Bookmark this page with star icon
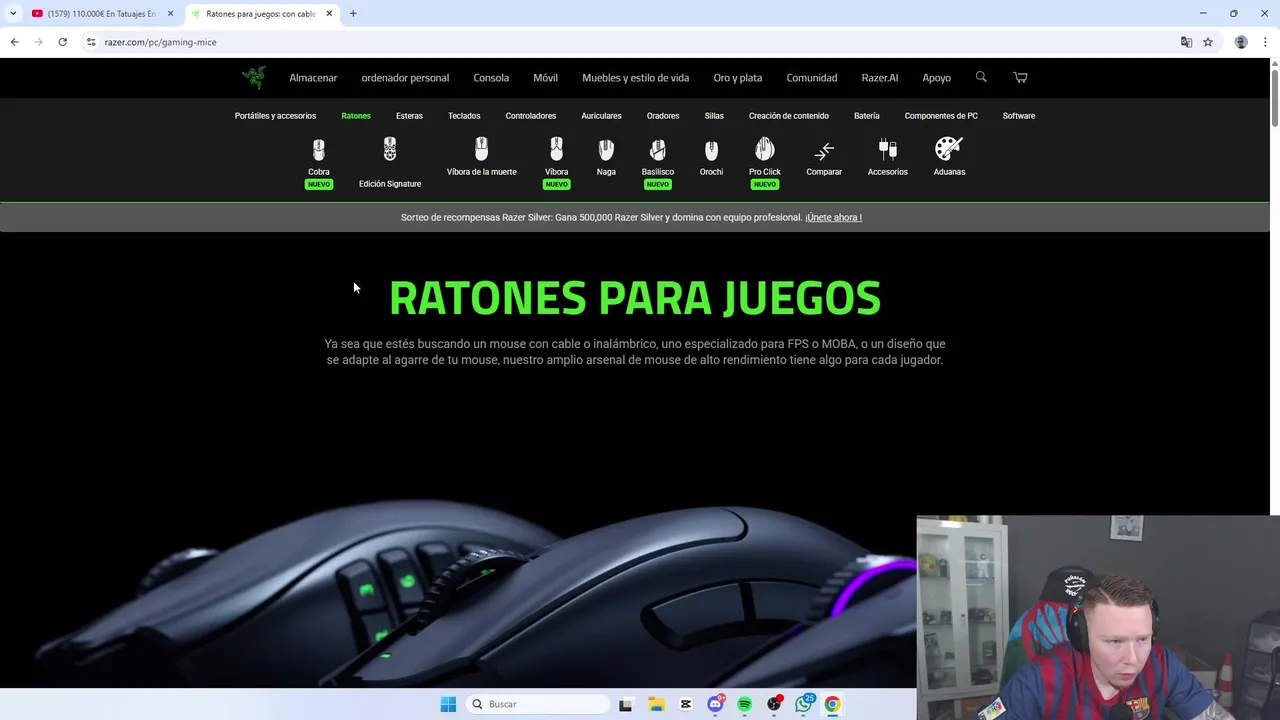 (1208, 42)
